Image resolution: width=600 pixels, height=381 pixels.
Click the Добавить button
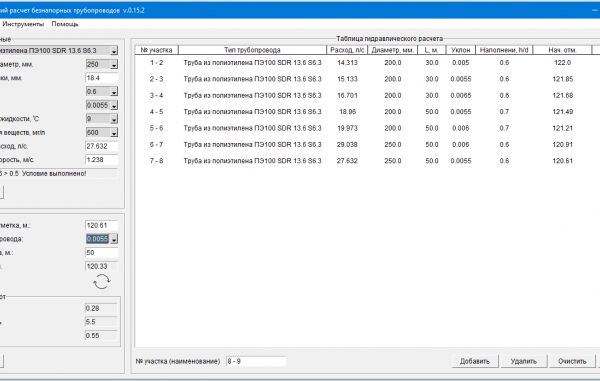[474, 361]
